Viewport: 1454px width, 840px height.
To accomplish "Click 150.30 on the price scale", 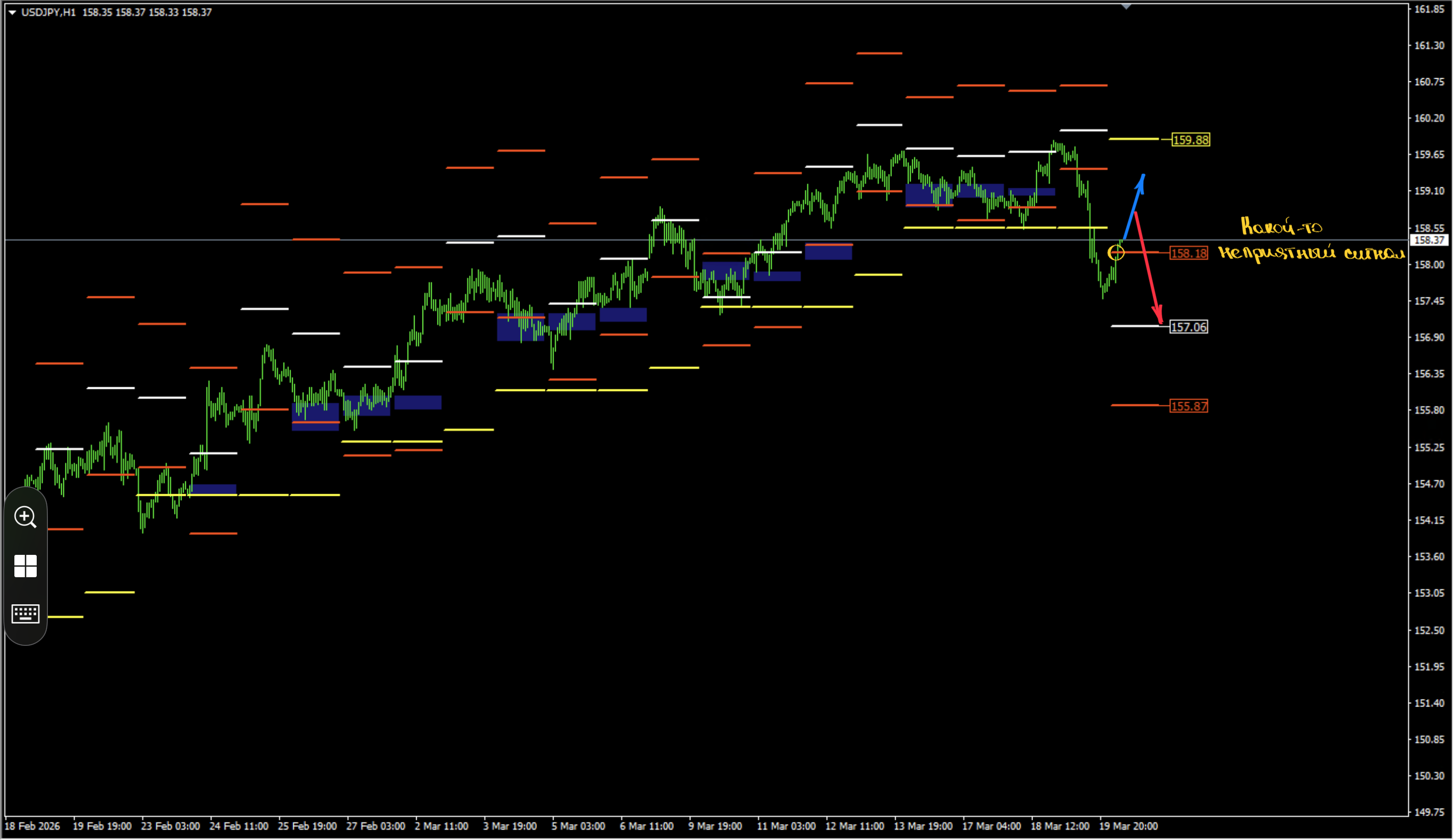I will point(1429,777).
